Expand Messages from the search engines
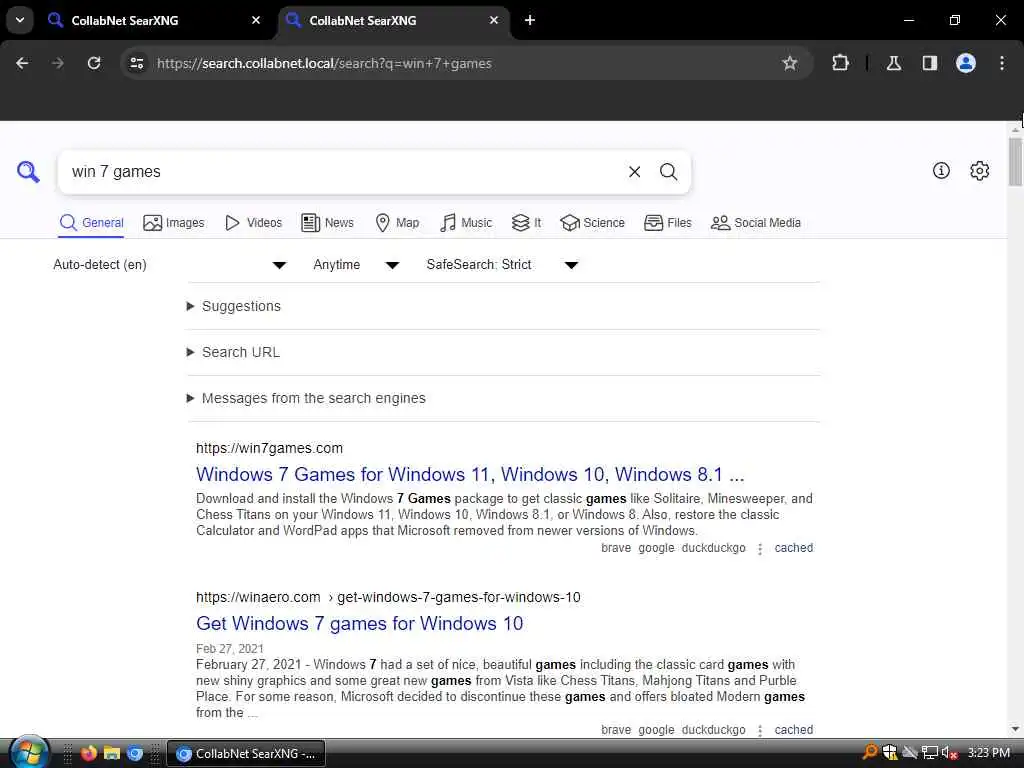1024x768 pixels. click(x=306, y=398)
